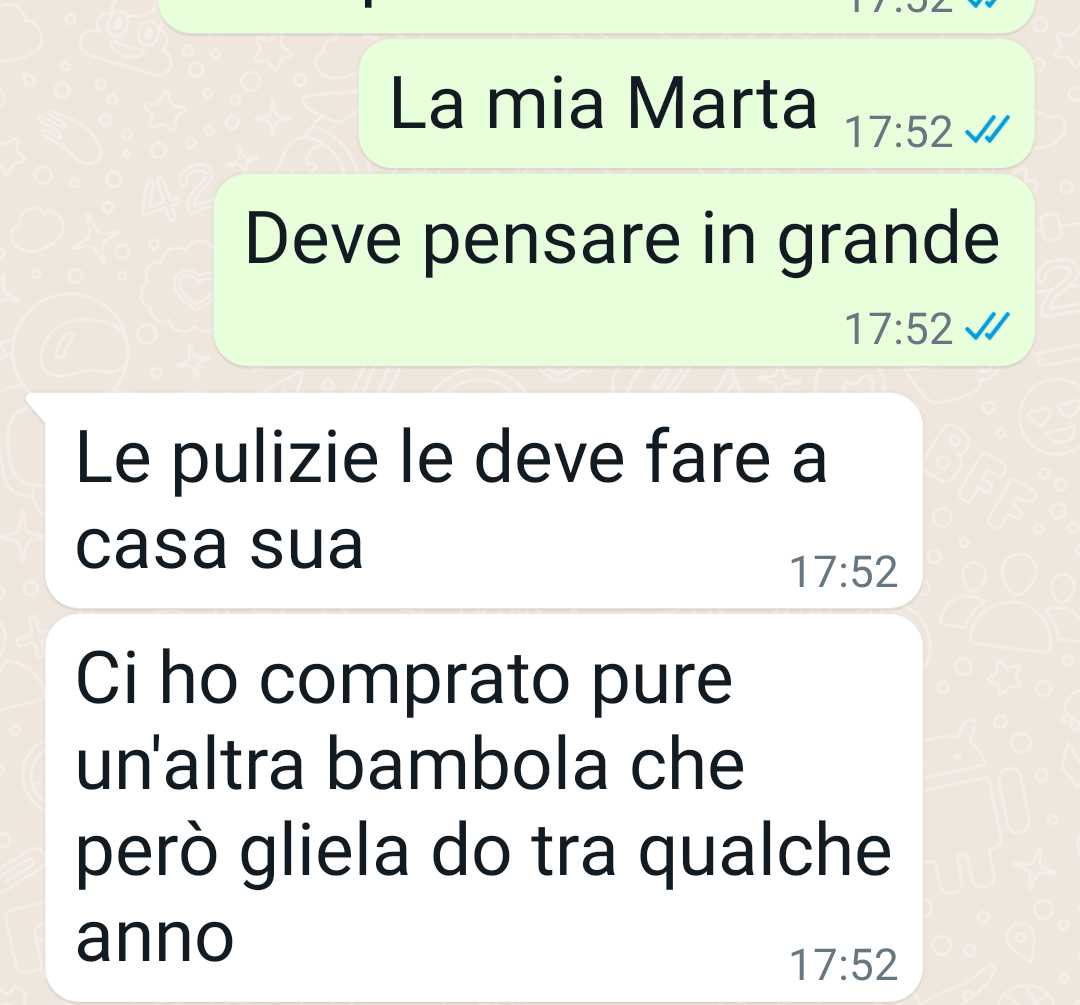
Task: Tap the 'Deve pensare in grande' message
Action: coord(624,270)
